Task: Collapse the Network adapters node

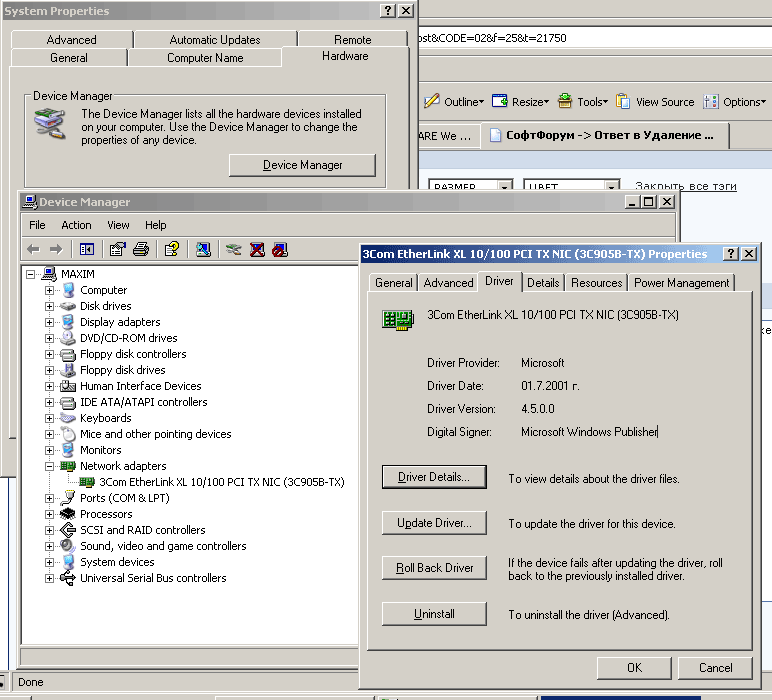Action: (x=49, y=466)
